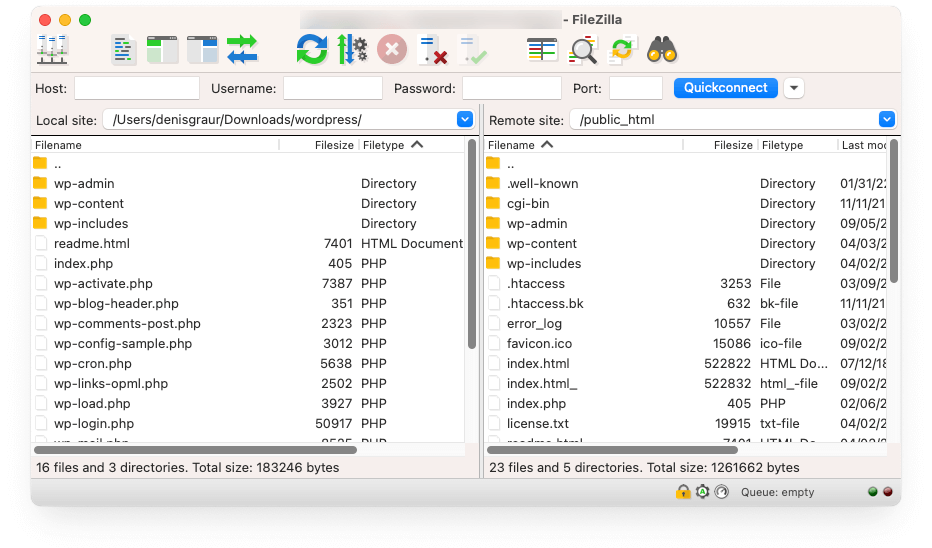Sort remote files by Last modified column
Image resolution: width=932 pixels, height=548 pixels.
(x=863, y=145)
